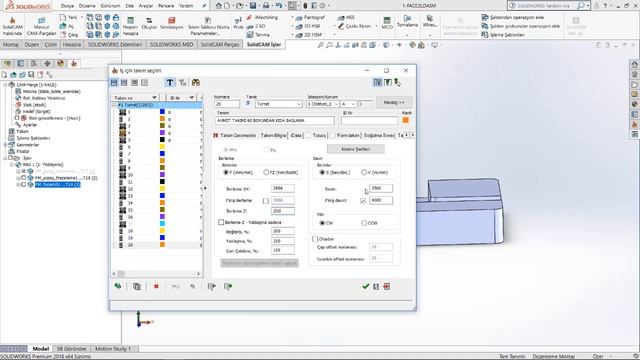Click the Print icon in top toolbar
The image size is (640, 360).
266,6
